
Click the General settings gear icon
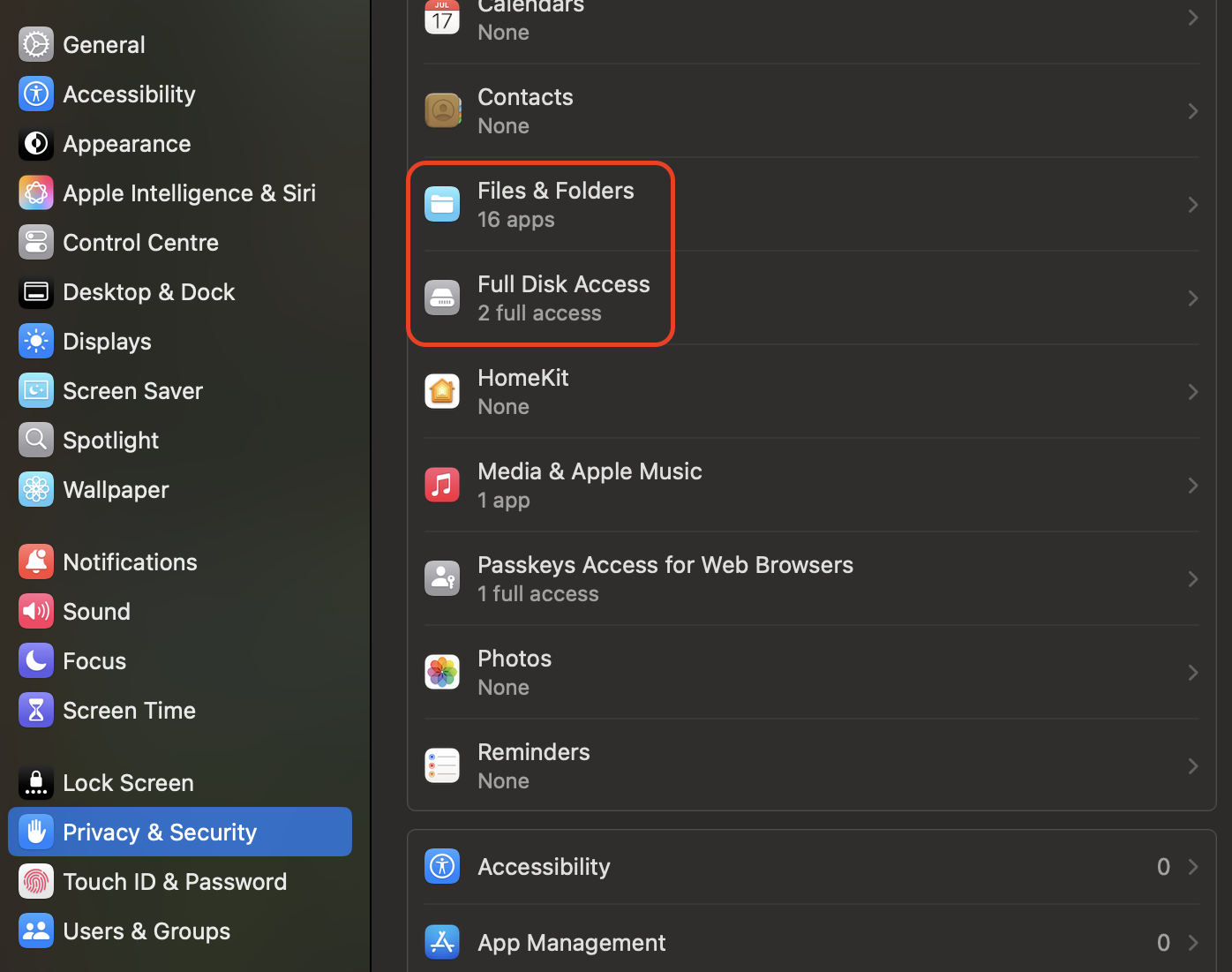(35, 44)
